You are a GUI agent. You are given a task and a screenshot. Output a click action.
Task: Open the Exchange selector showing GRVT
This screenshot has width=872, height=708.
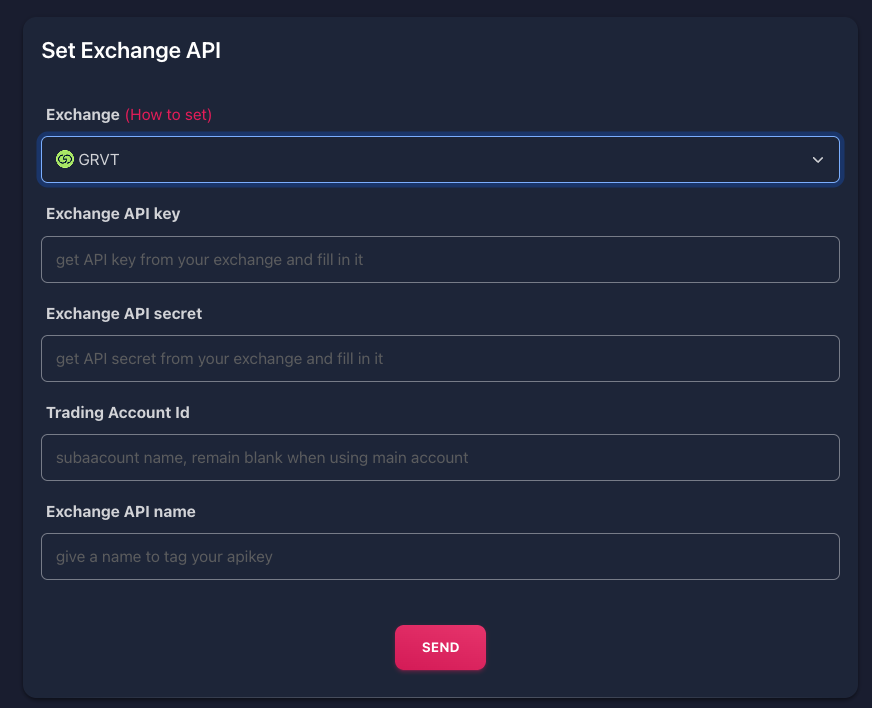tap(440, 160)
